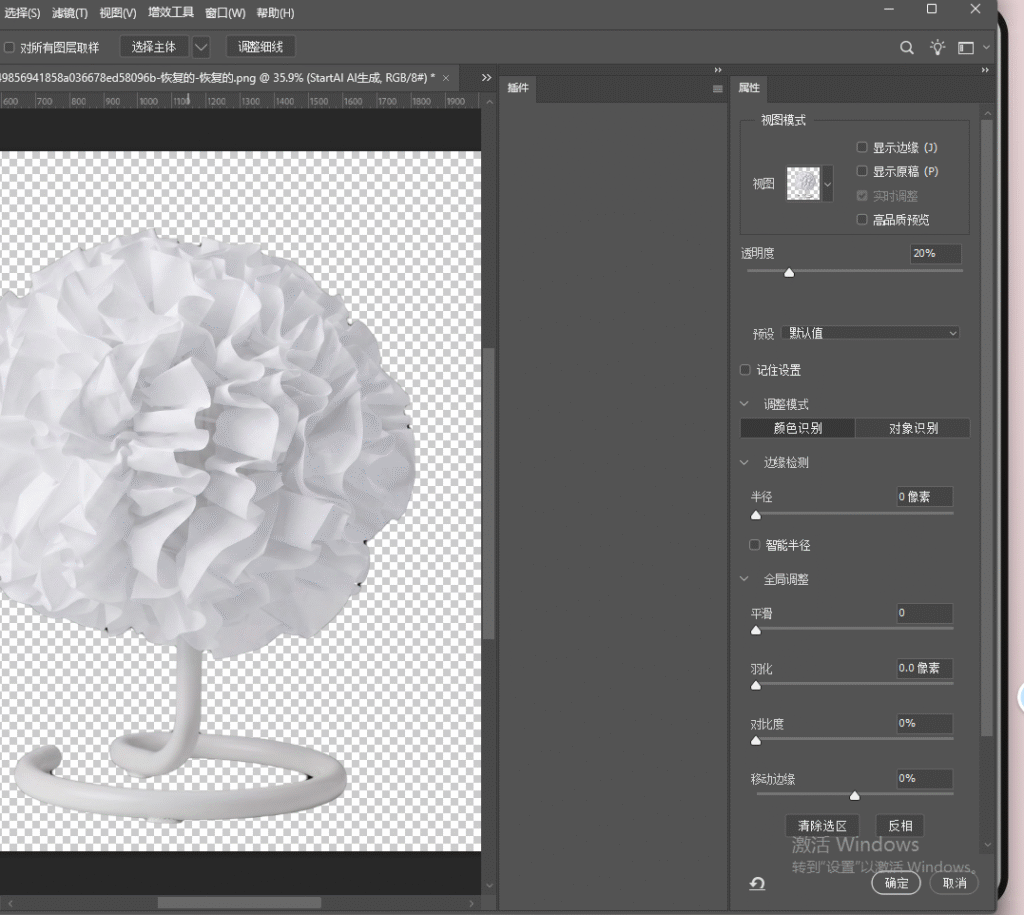The height and width of the screenshot is (915, 1024).
Task: Toggle 对所有图层取样 checkbox
Action: click(9, 47)
